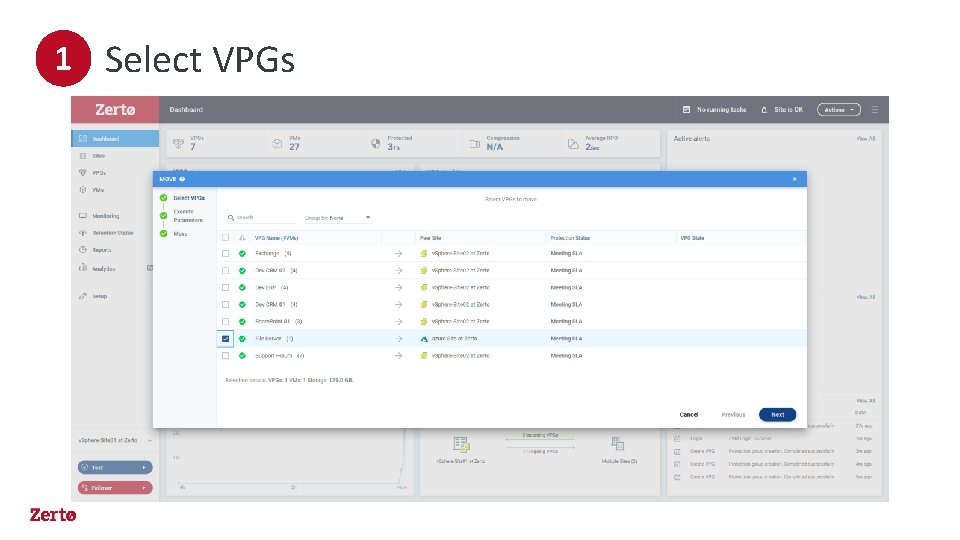Screen dimensions: 960x540
Task: Click the Support Forum VPG name
Action: [272, 356]
